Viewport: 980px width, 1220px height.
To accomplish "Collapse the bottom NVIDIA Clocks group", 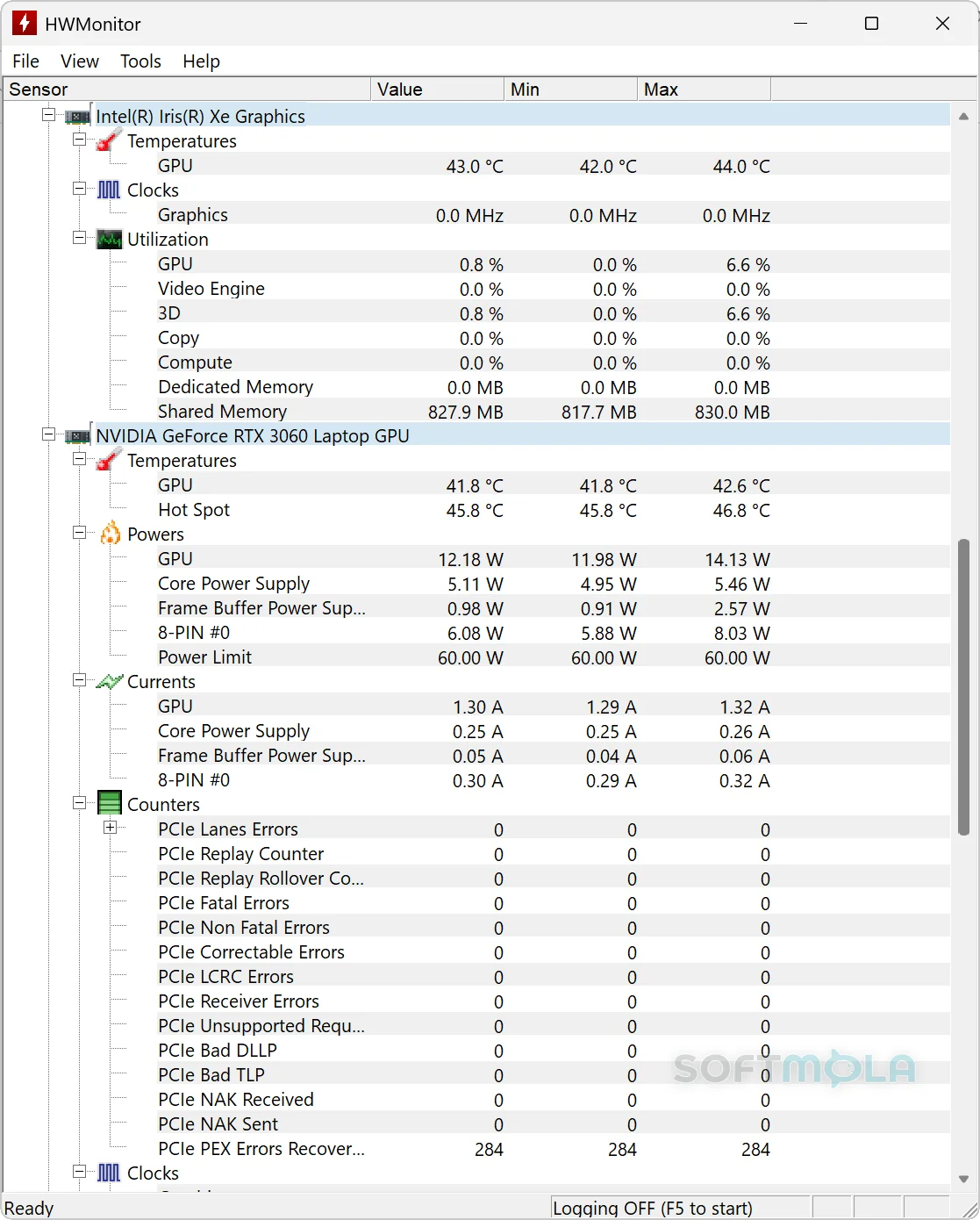I will point(80,1172).
